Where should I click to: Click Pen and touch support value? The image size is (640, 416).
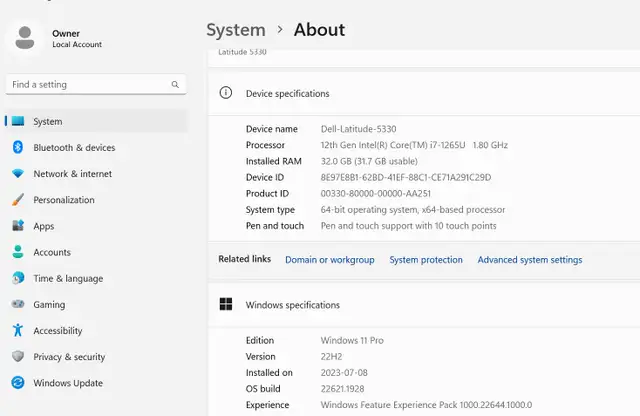pyautogui.click(x=409, y=226)
